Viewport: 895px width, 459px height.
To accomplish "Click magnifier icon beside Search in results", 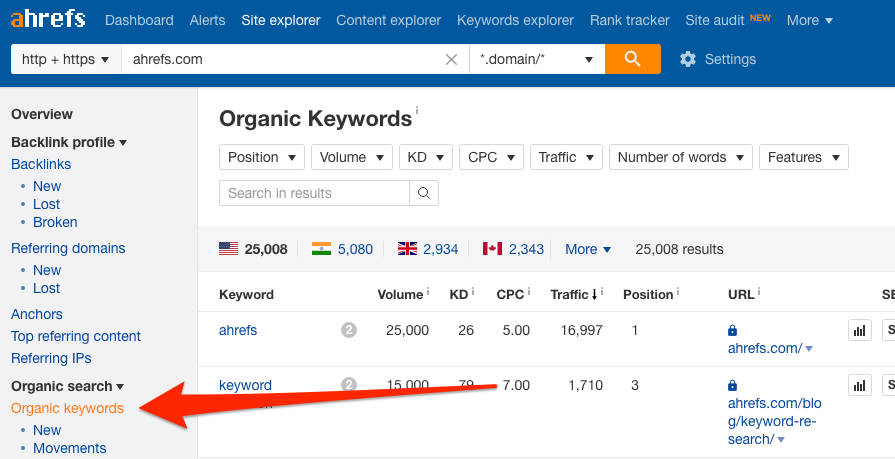I will 424,193.
